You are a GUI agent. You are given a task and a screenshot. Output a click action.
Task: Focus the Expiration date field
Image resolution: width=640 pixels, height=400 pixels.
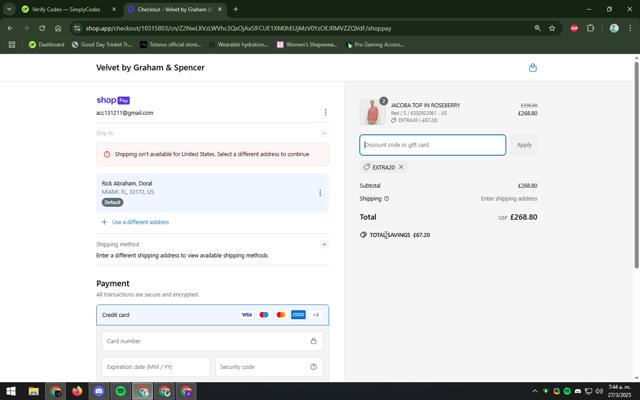156,367
